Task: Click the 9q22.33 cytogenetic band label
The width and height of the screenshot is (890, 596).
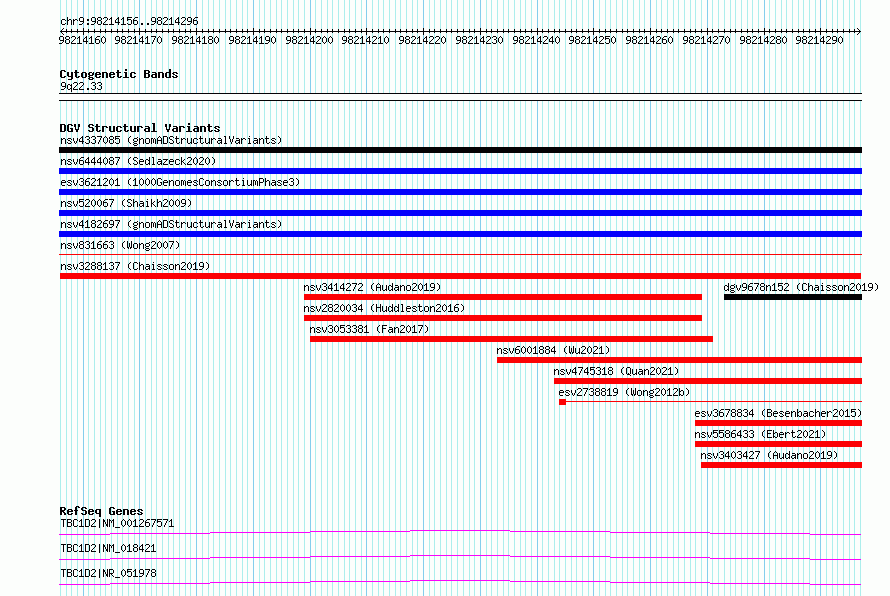Action: click(81, 86)
